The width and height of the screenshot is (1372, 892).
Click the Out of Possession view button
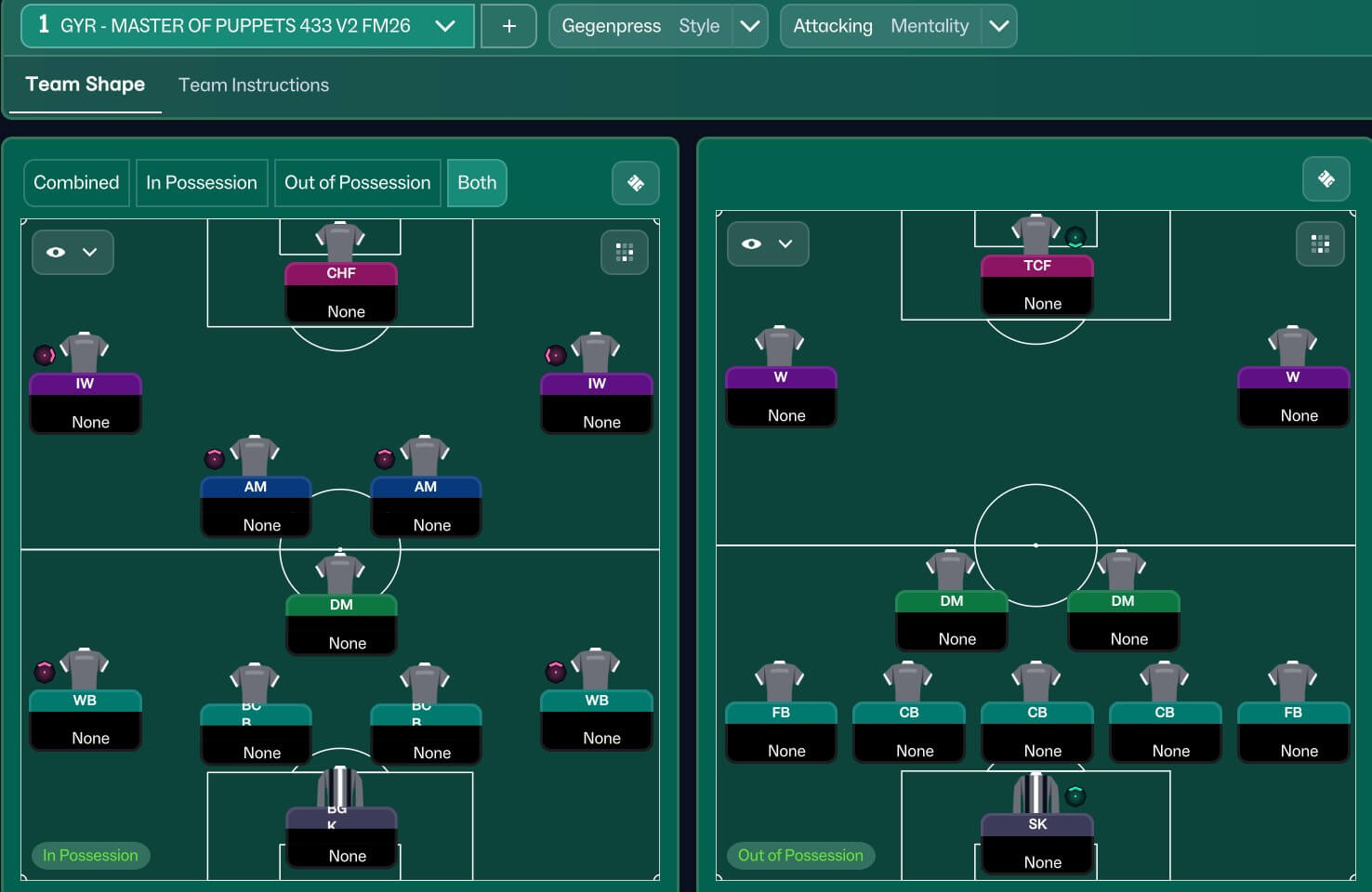357,183
